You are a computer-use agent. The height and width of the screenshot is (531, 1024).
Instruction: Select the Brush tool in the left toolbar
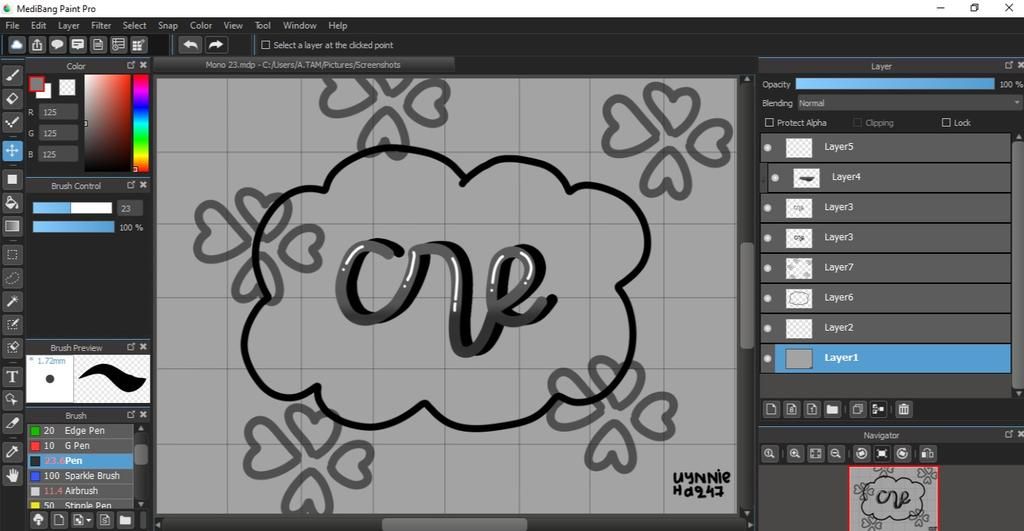click(x=12, y=75)
